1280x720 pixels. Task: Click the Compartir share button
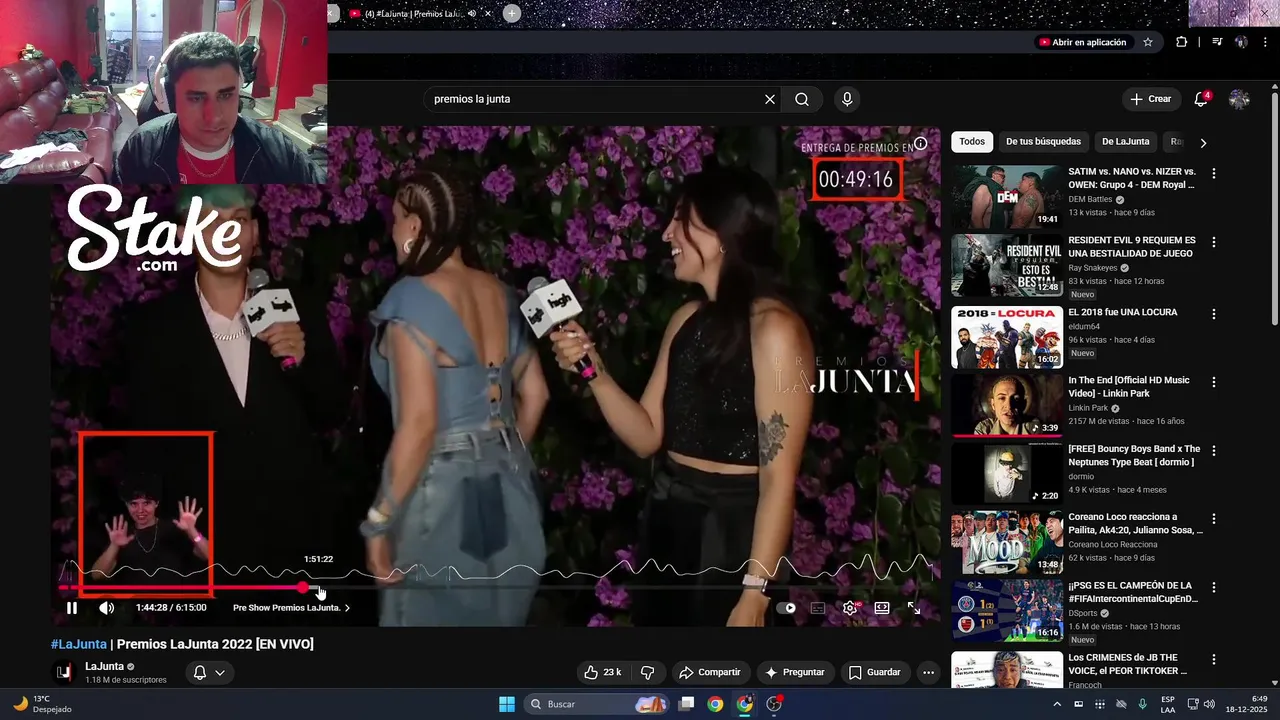pos(709,672)
